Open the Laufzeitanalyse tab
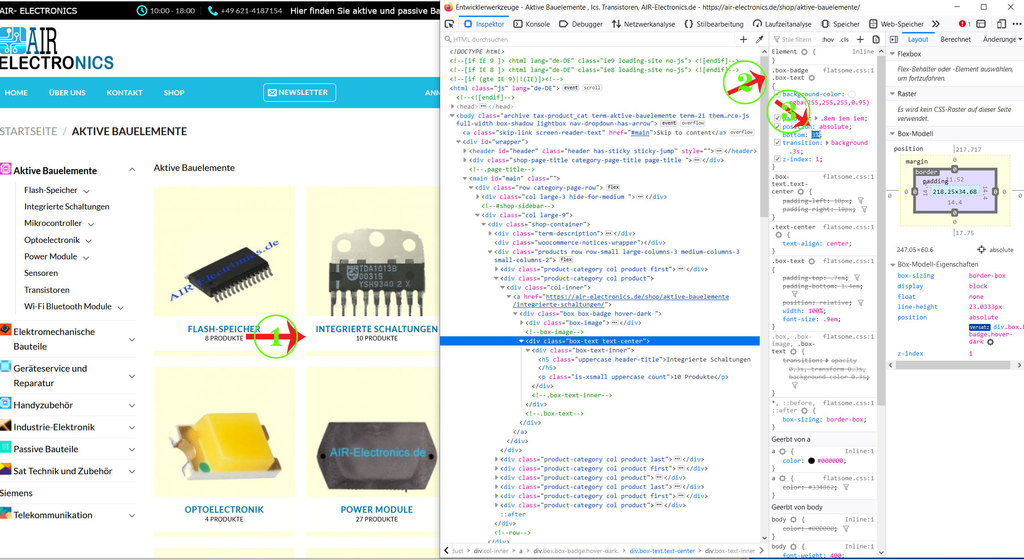The image size is (1024, 559). pyautogui.click(x=782, y=24)
